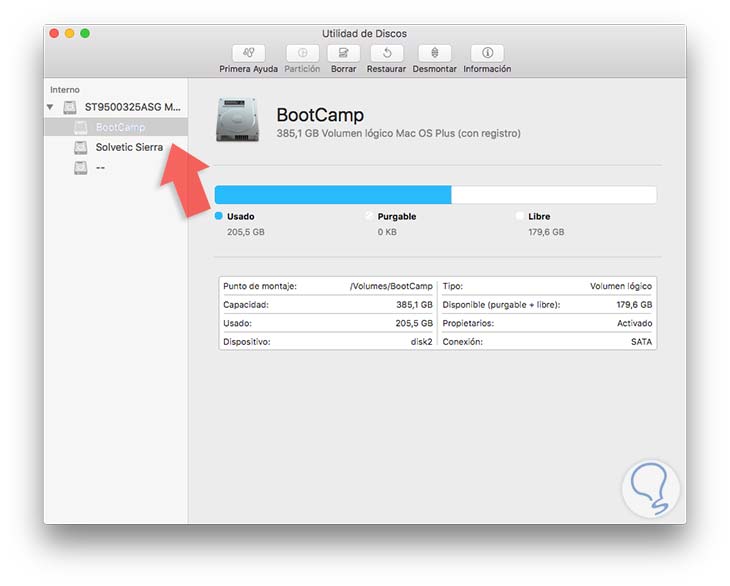Viewport: 730px width, 586px height.
Task: Click the Borrar erase icon
Action: click(x=344, y=53)
